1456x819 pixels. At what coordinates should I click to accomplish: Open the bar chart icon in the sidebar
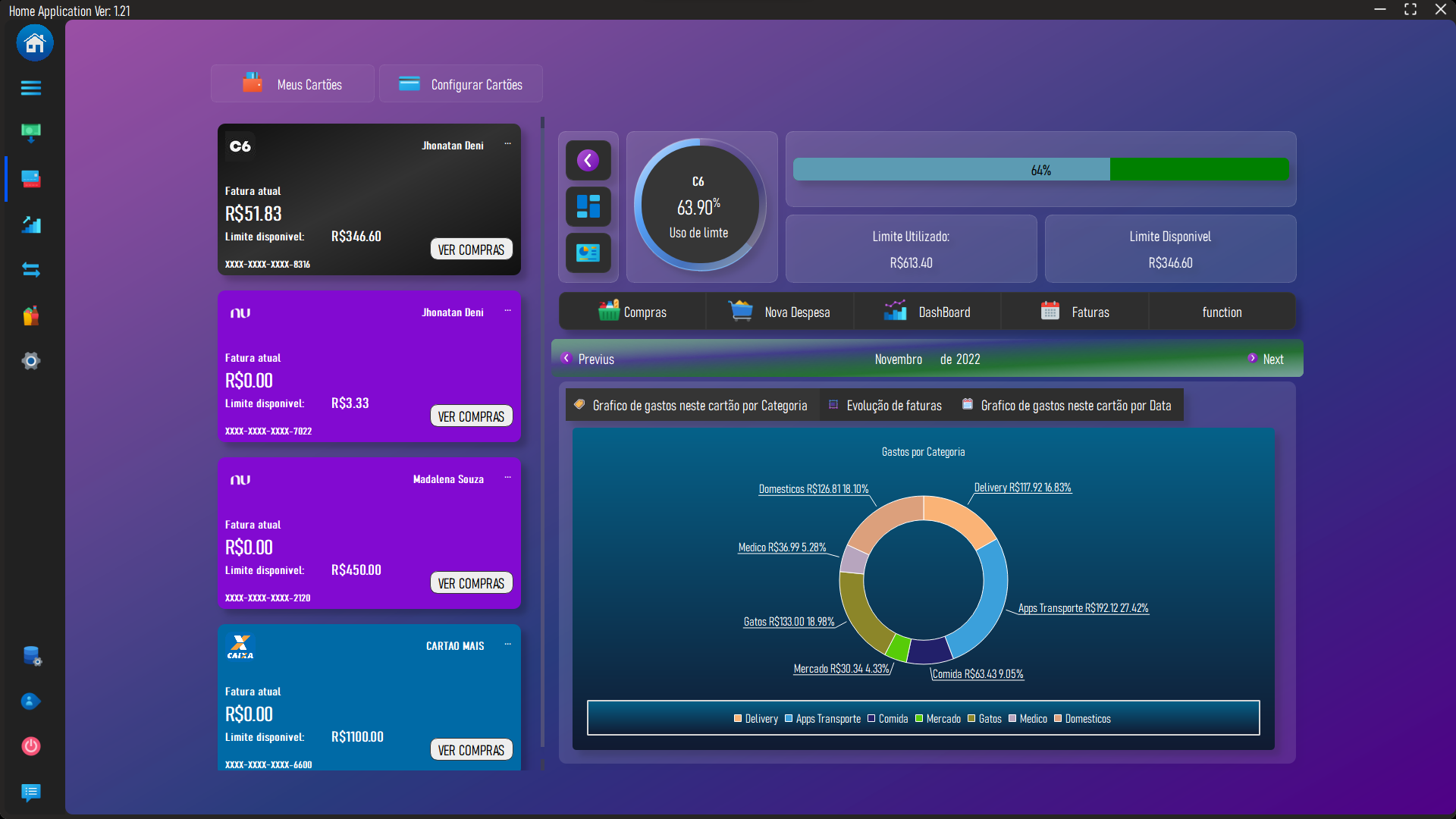pos(31,224)
